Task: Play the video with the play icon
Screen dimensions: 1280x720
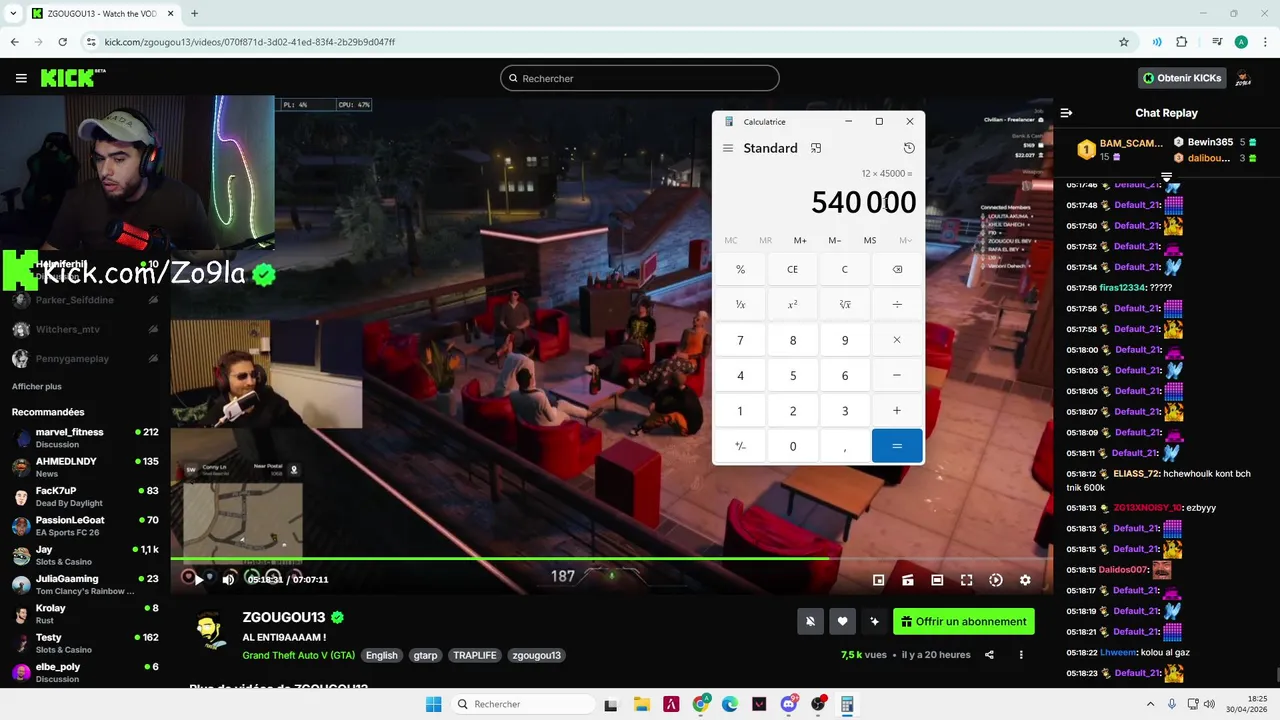Action: pyautogui.click(x=199, y=579)
